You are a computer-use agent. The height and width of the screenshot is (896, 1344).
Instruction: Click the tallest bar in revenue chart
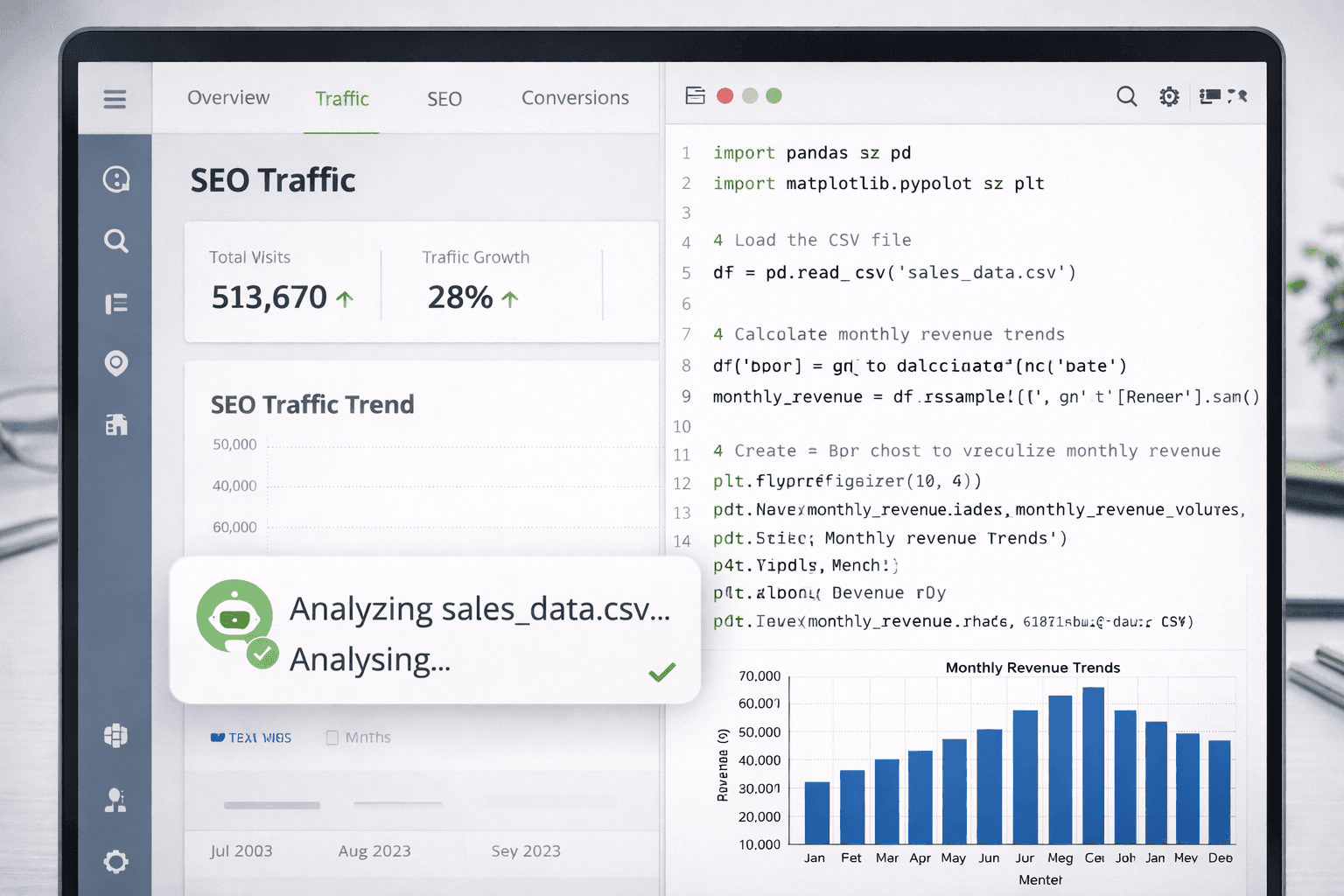(1093, 765)
